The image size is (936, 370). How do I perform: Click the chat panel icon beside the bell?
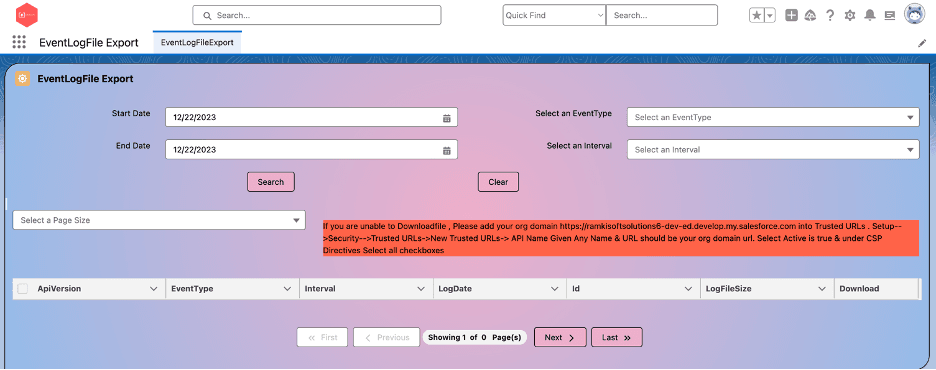pos(889,16)
